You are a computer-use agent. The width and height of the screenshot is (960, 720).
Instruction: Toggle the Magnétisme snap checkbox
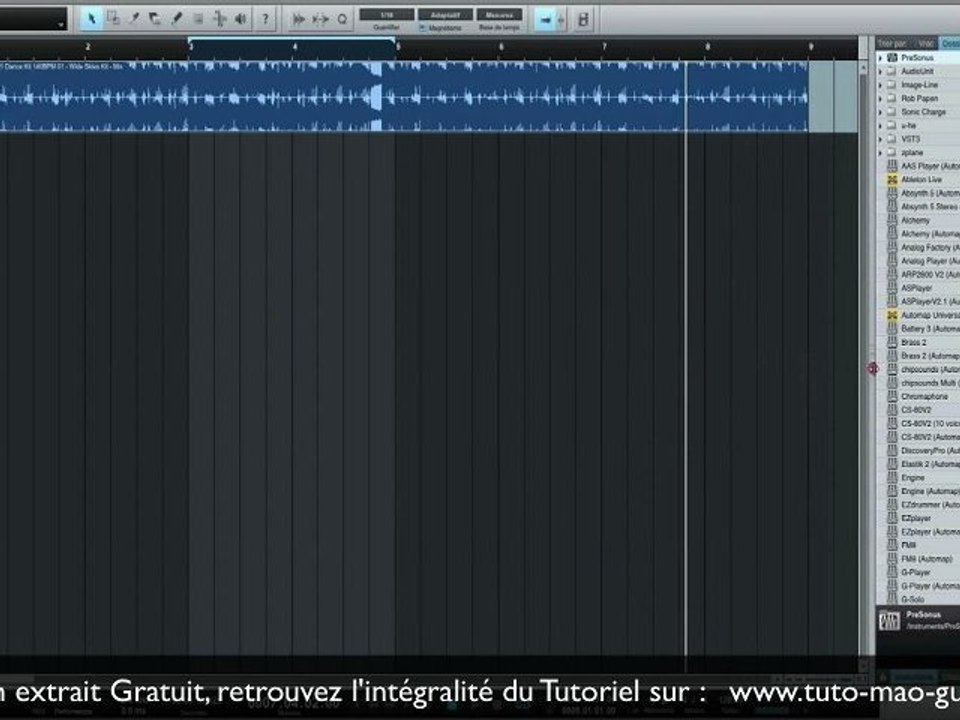(422, 28)
